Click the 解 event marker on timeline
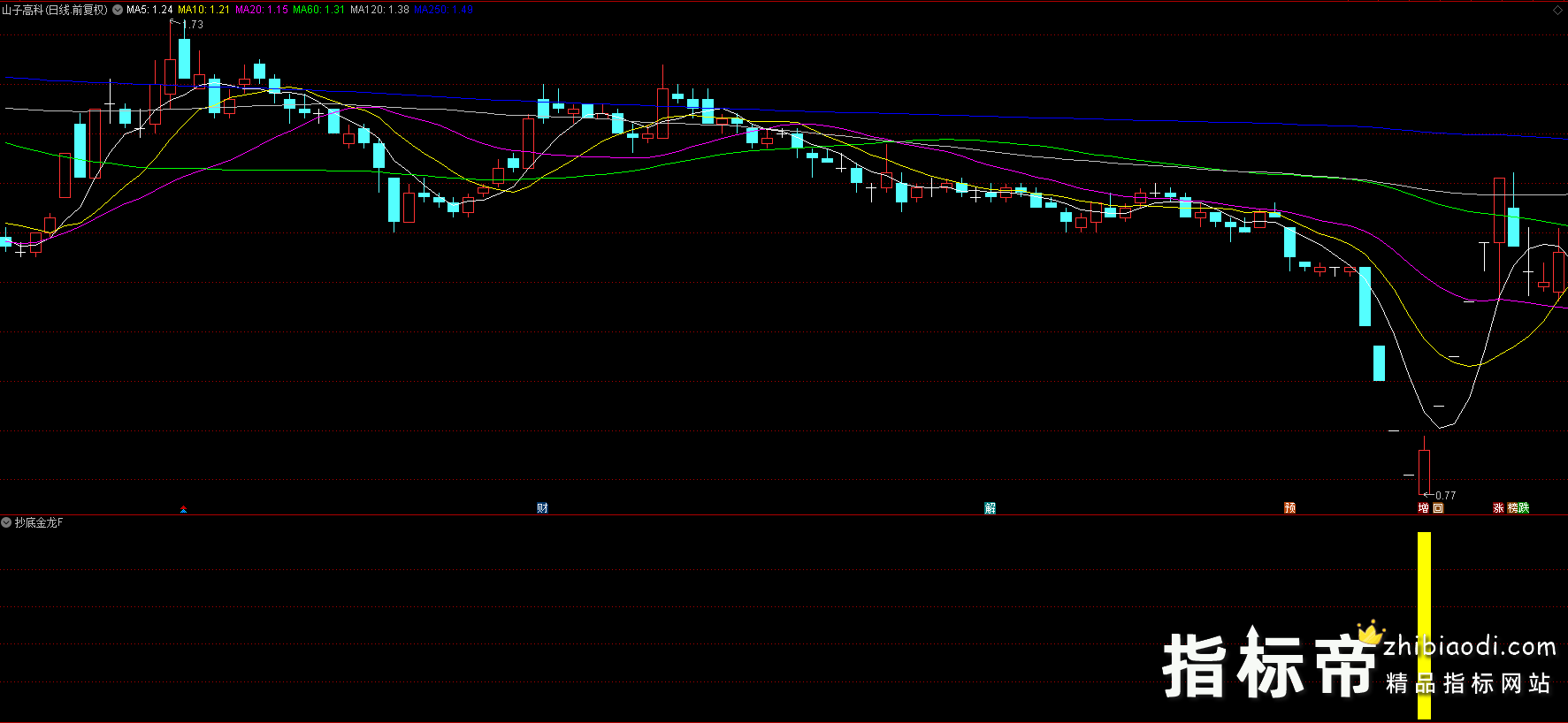The height and width of the screenshot is (723, 1568). 990,508
